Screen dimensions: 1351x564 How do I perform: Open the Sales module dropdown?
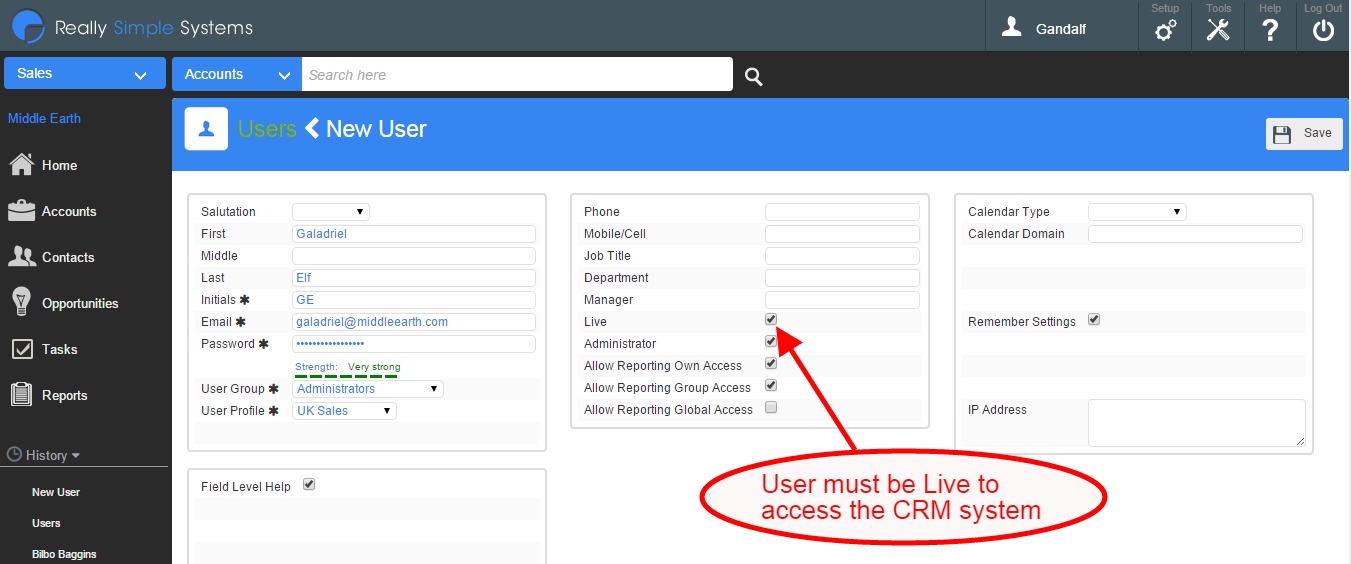85,74
